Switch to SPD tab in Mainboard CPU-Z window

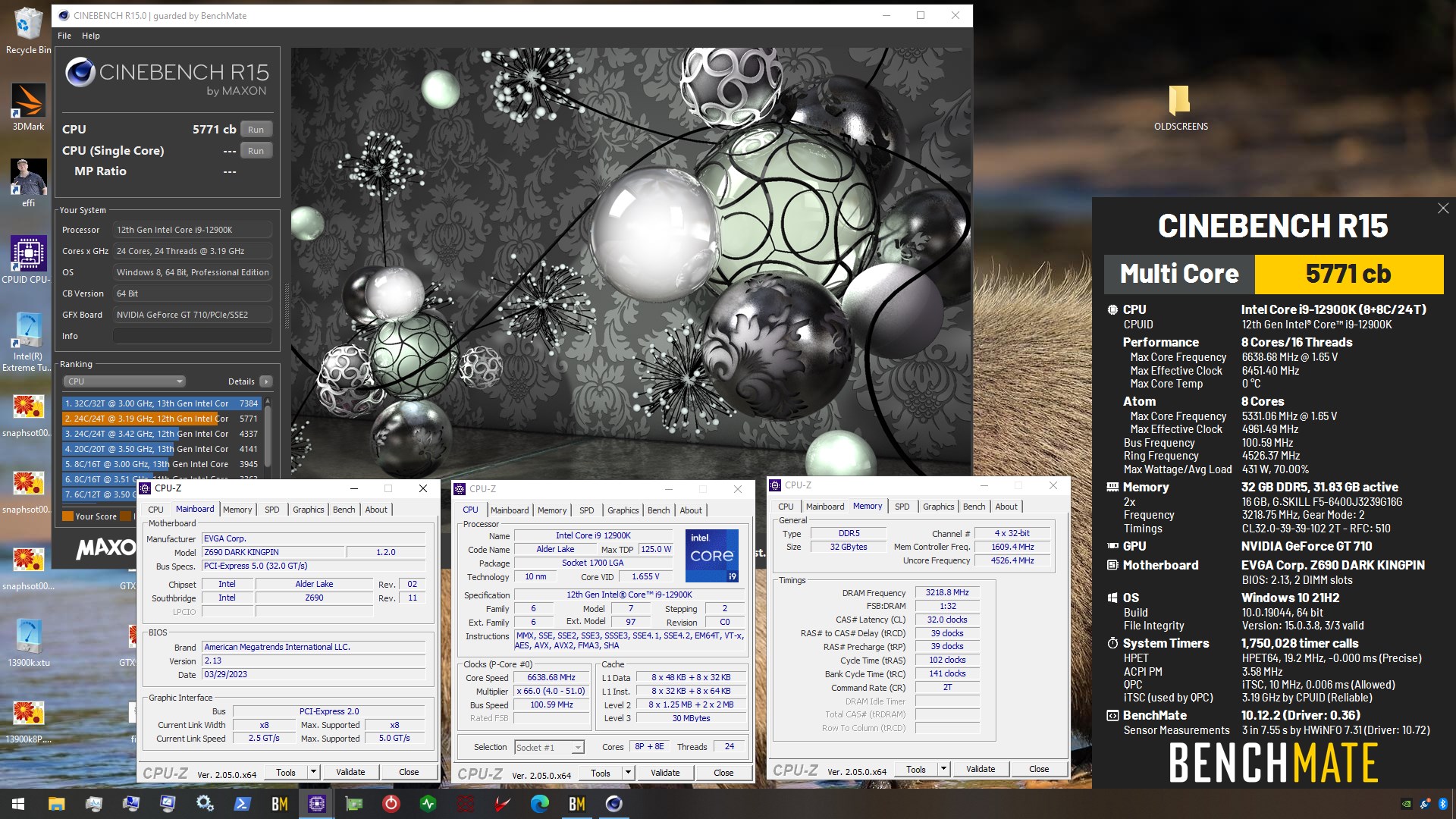(272, 510)
